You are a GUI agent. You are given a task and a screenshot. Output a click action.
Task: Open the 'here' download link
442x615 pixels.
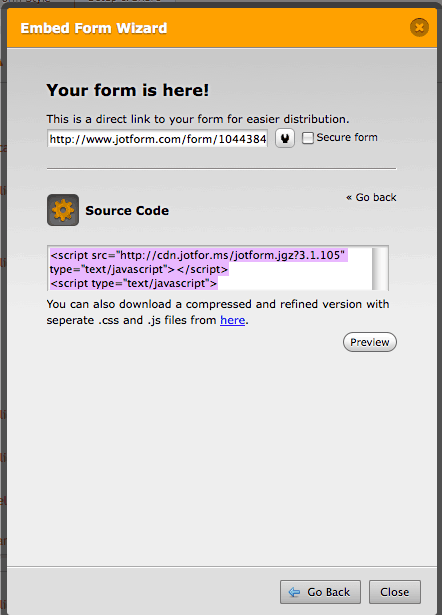(233, 320)
